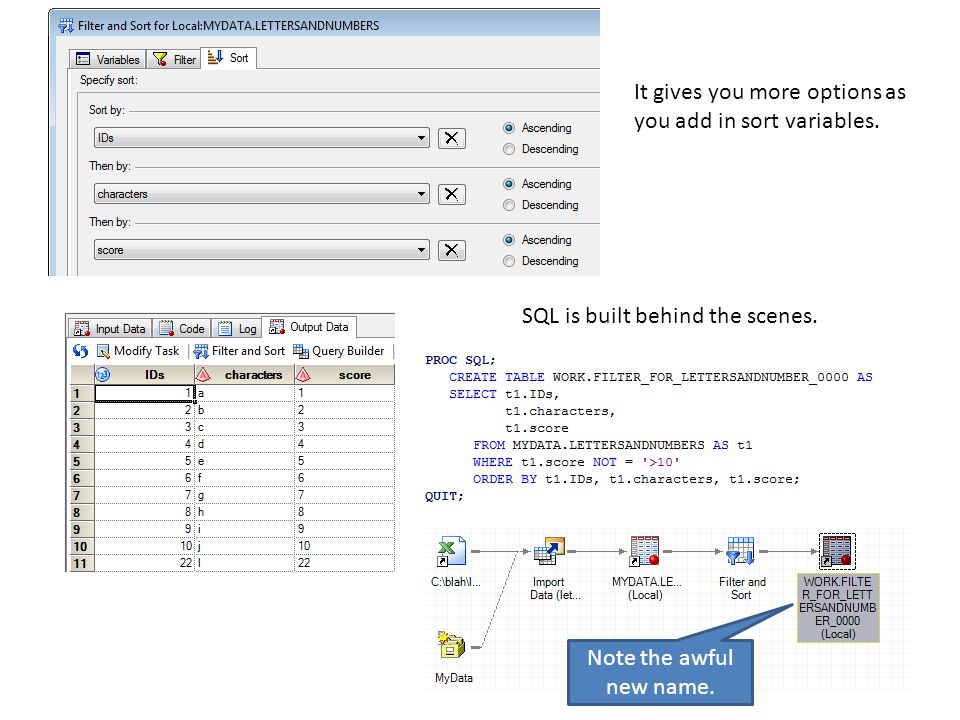Screen dimensions: 960x720
Task: Select Ascending for characters sort
Action: pos(509,184)
